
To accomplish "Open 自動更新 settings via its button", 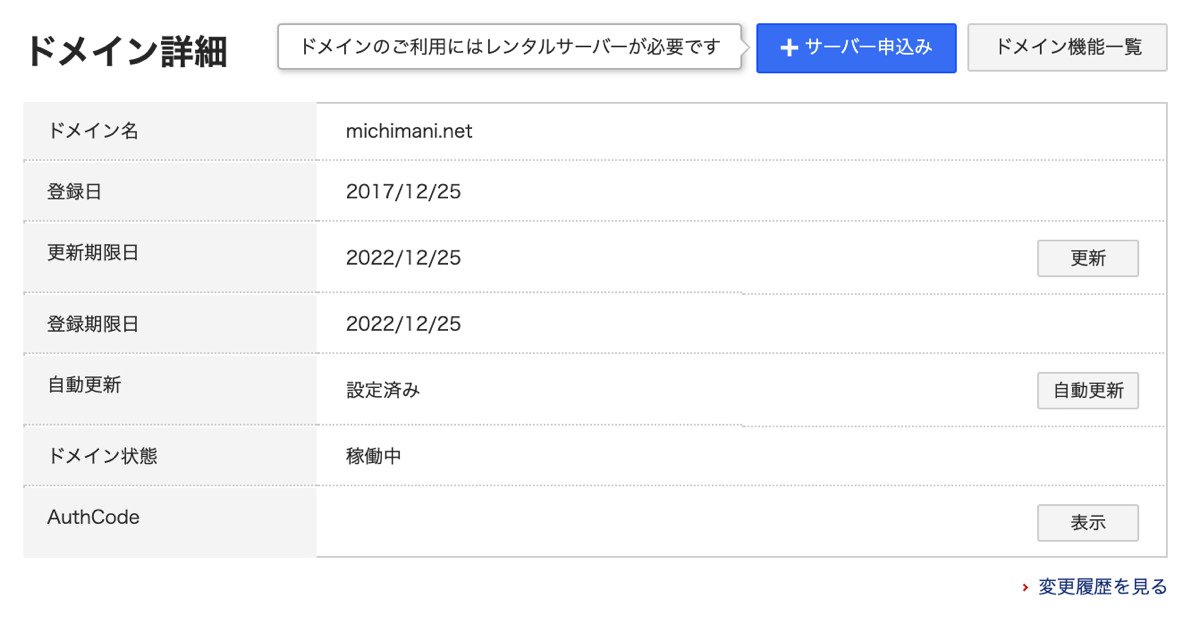I will tap(1088, 390).
